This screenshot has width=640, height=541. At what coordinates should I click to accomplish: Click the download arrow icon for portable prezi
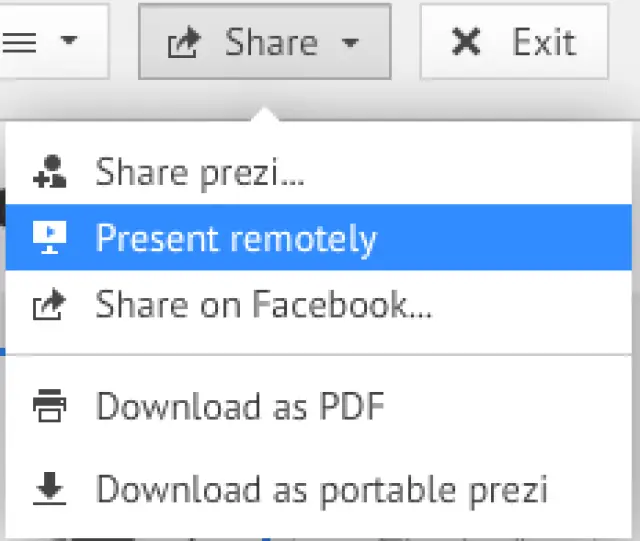click(x=49, y=488)
